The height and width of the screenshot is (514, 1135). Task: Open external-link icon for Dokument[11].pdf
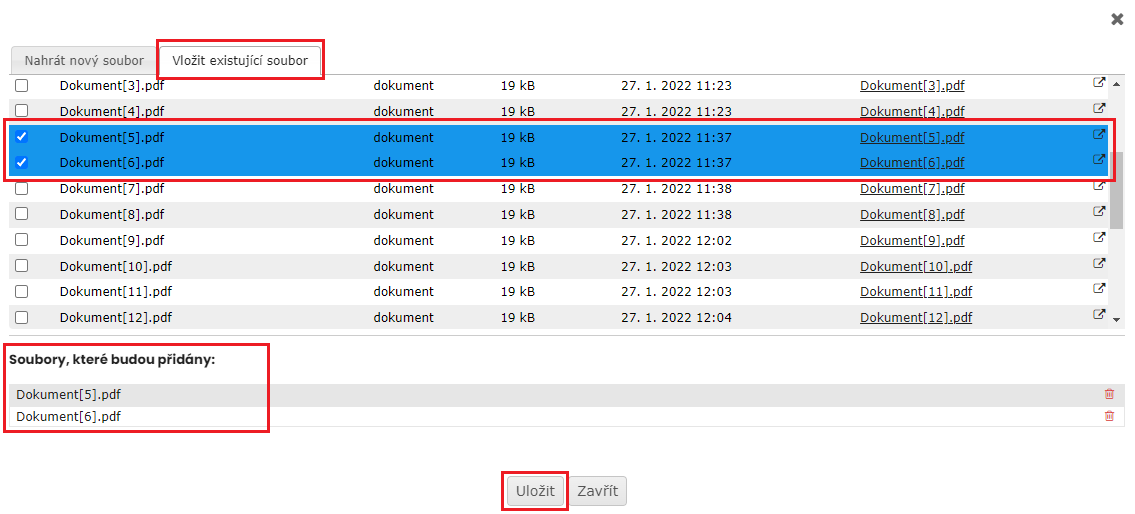point(1099,290)
